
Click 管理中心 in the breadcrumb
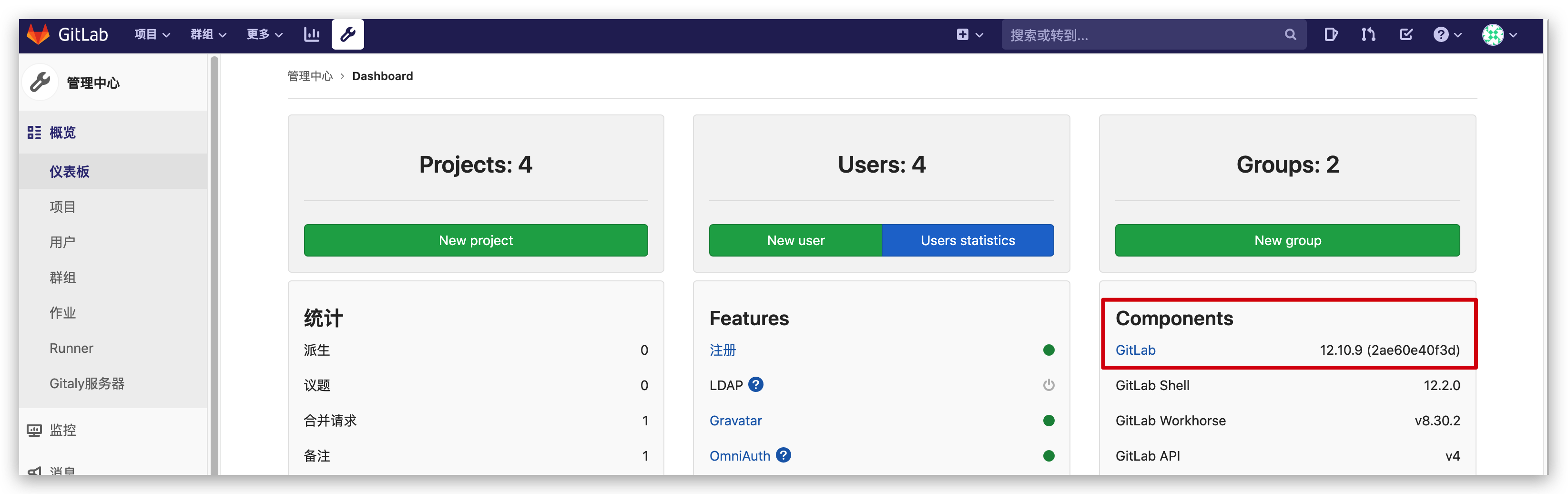click(x=310, y=76)
